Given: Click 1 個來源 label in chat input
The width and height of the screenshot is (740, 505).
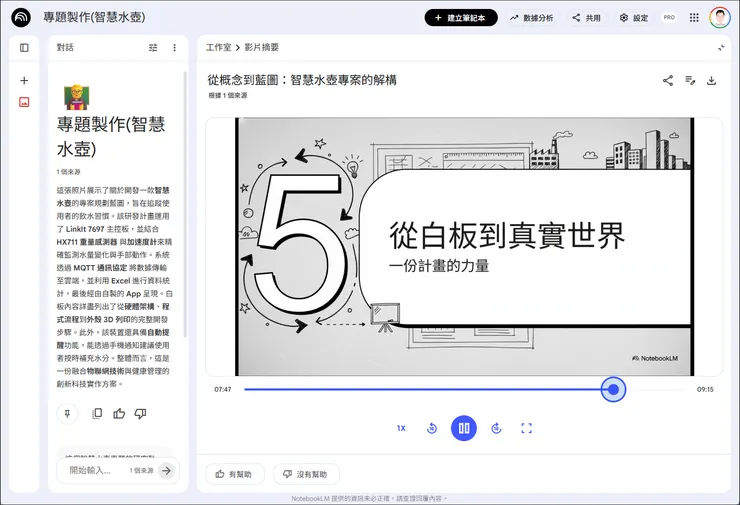Looking at the screenshot, I should click(x=142, y=471).
